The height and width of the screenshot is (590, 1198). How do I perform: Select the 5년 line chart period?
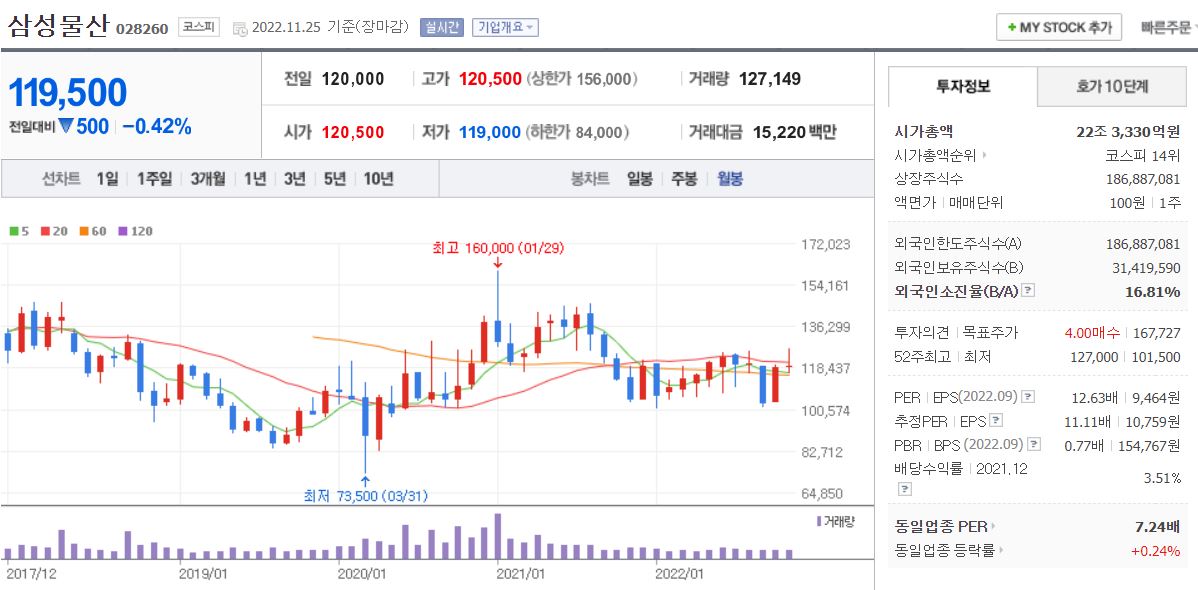click(x=334, y=179)
